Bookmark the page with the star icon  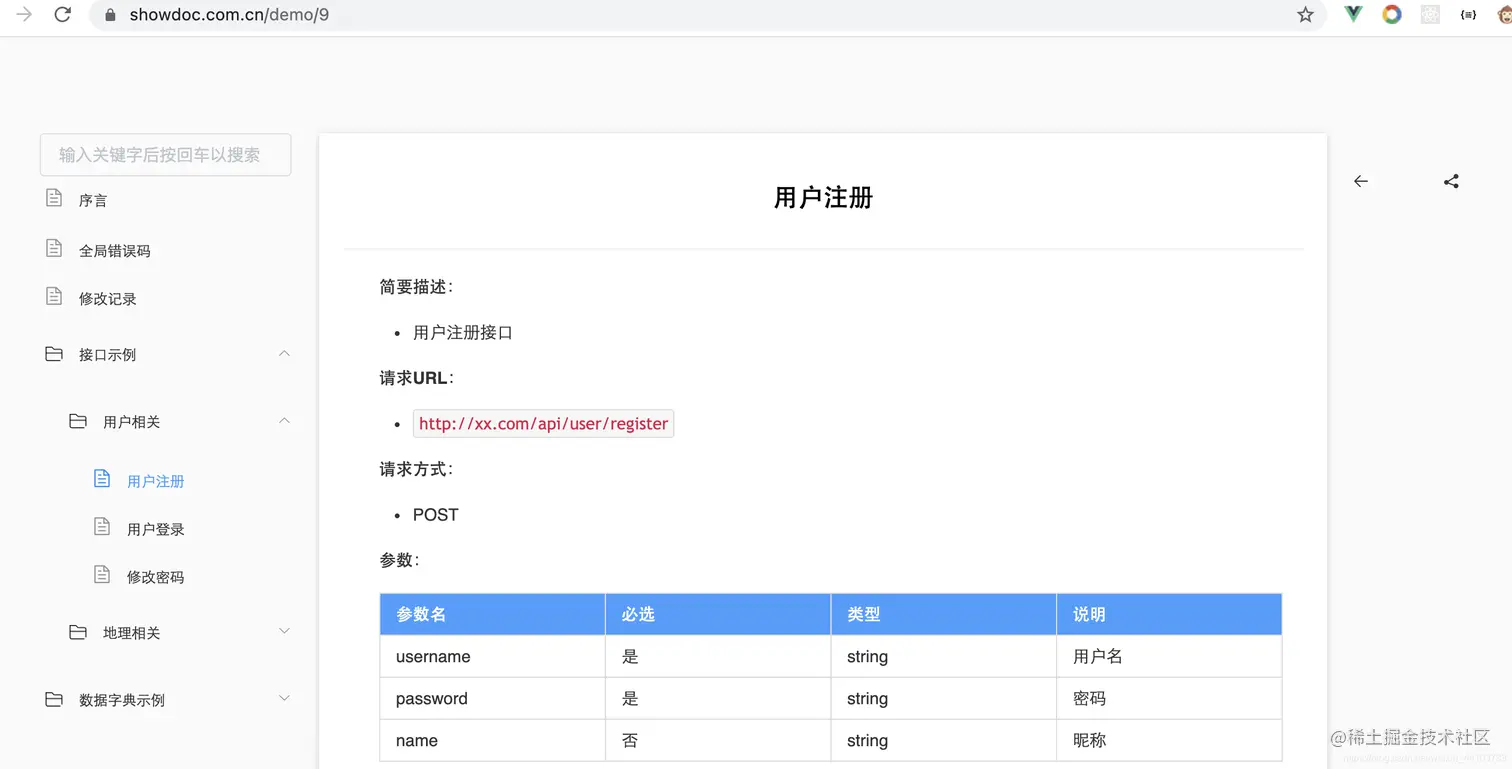click(1305, 15)
